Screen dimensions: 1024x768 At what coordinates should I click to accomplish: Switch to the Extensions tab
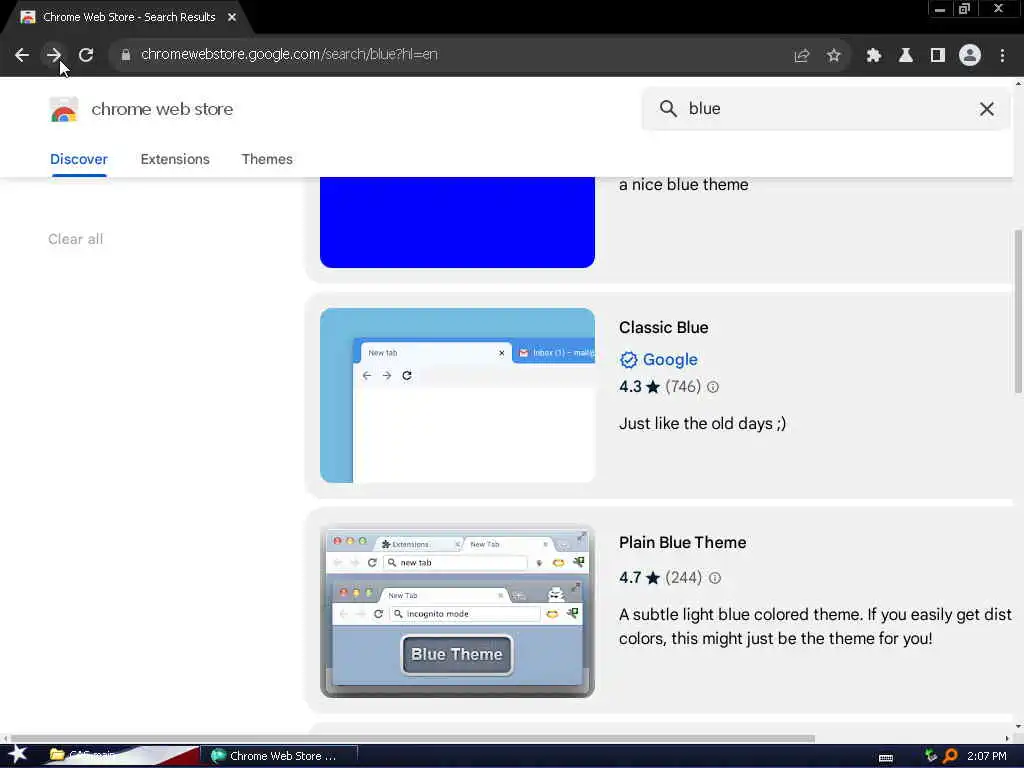click(175, 159)
